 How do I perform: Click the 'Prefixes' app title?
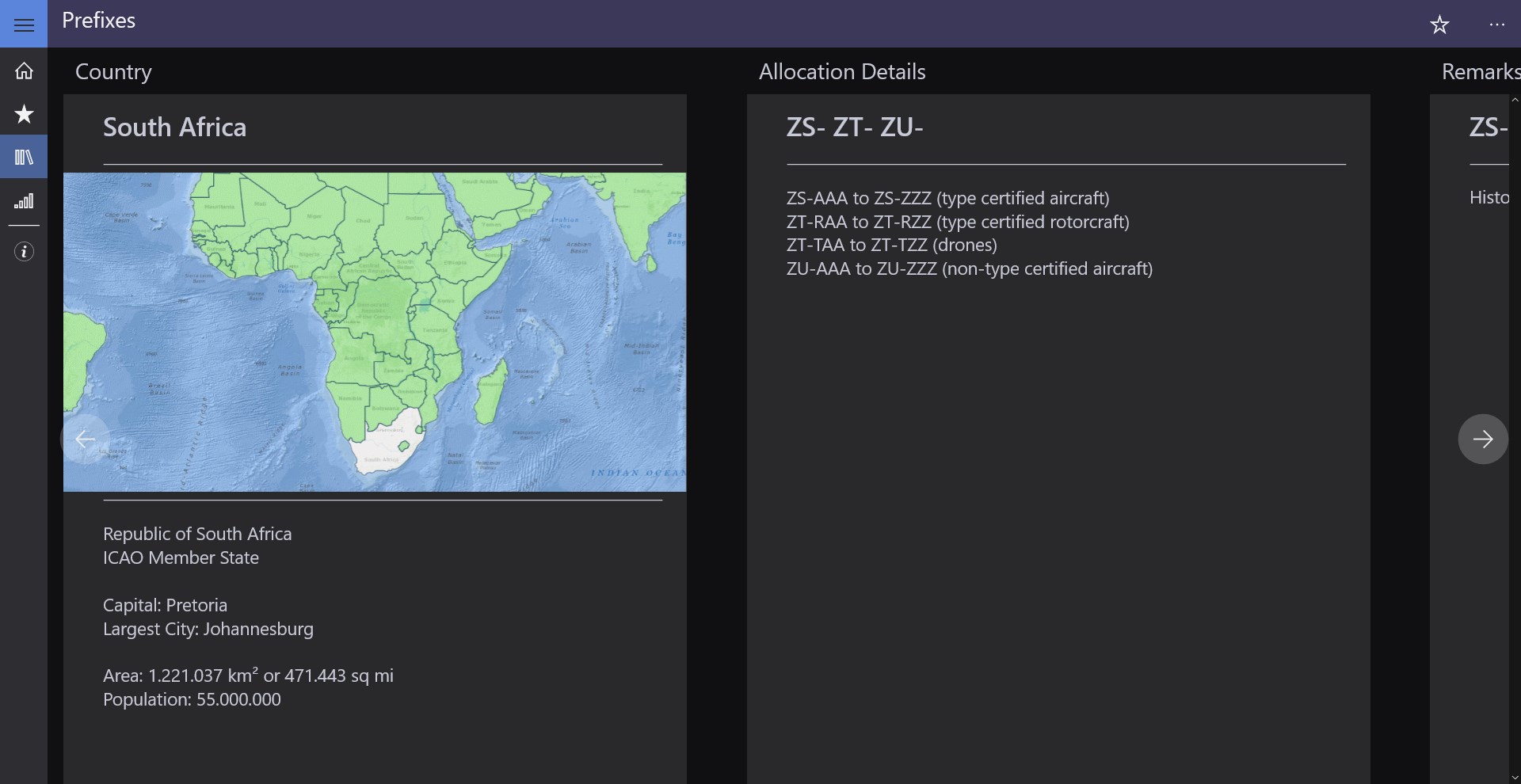tap(98, 21)
